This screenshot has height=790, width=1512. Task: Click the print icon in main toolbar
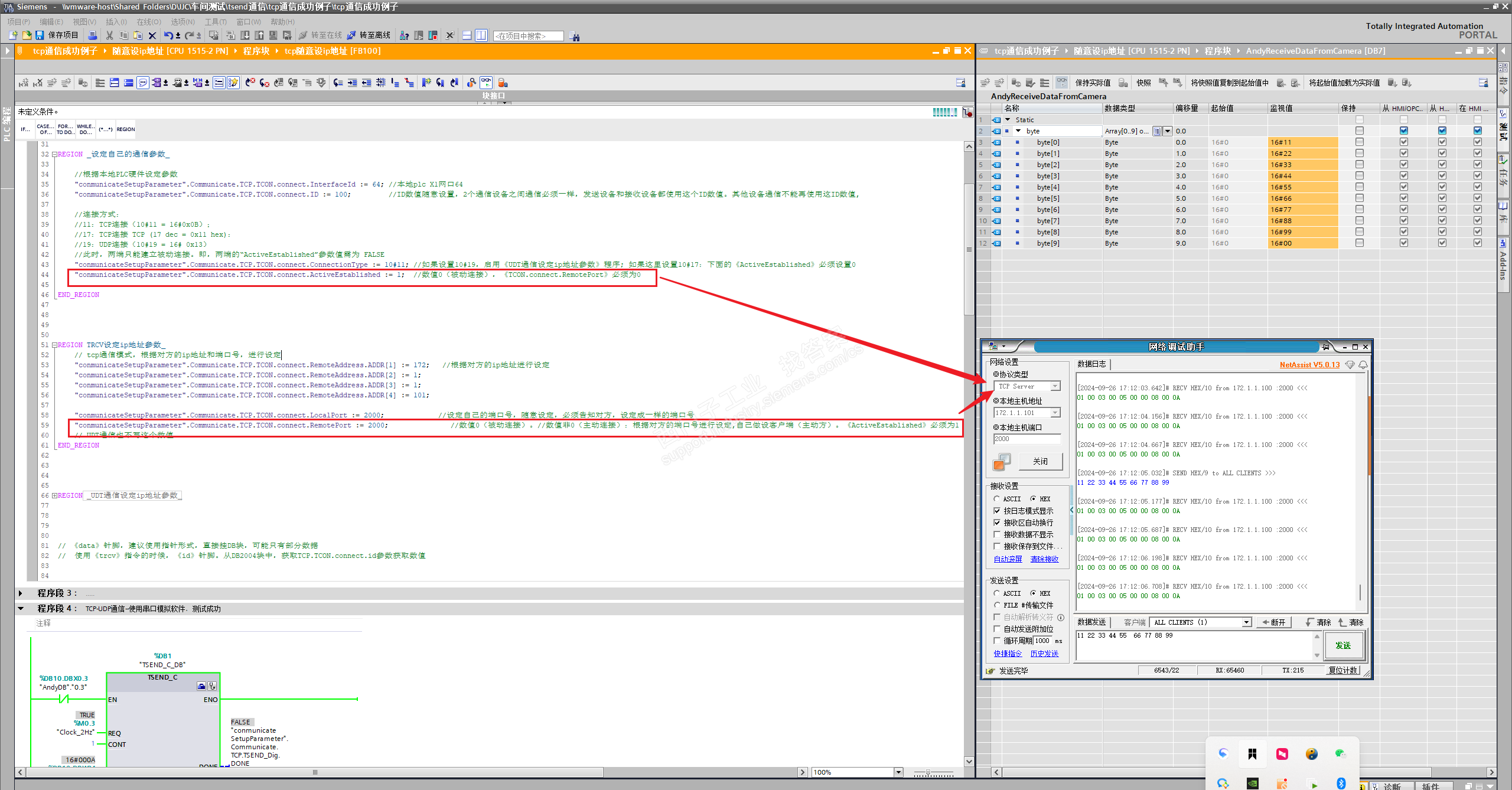(92, 35)
